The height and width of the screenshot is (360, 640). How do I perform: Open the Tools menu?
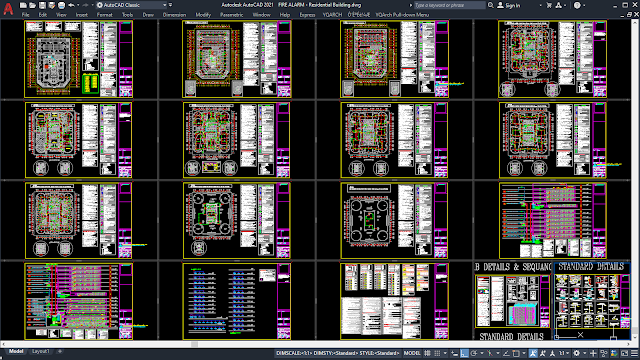[x=127, y=15]
